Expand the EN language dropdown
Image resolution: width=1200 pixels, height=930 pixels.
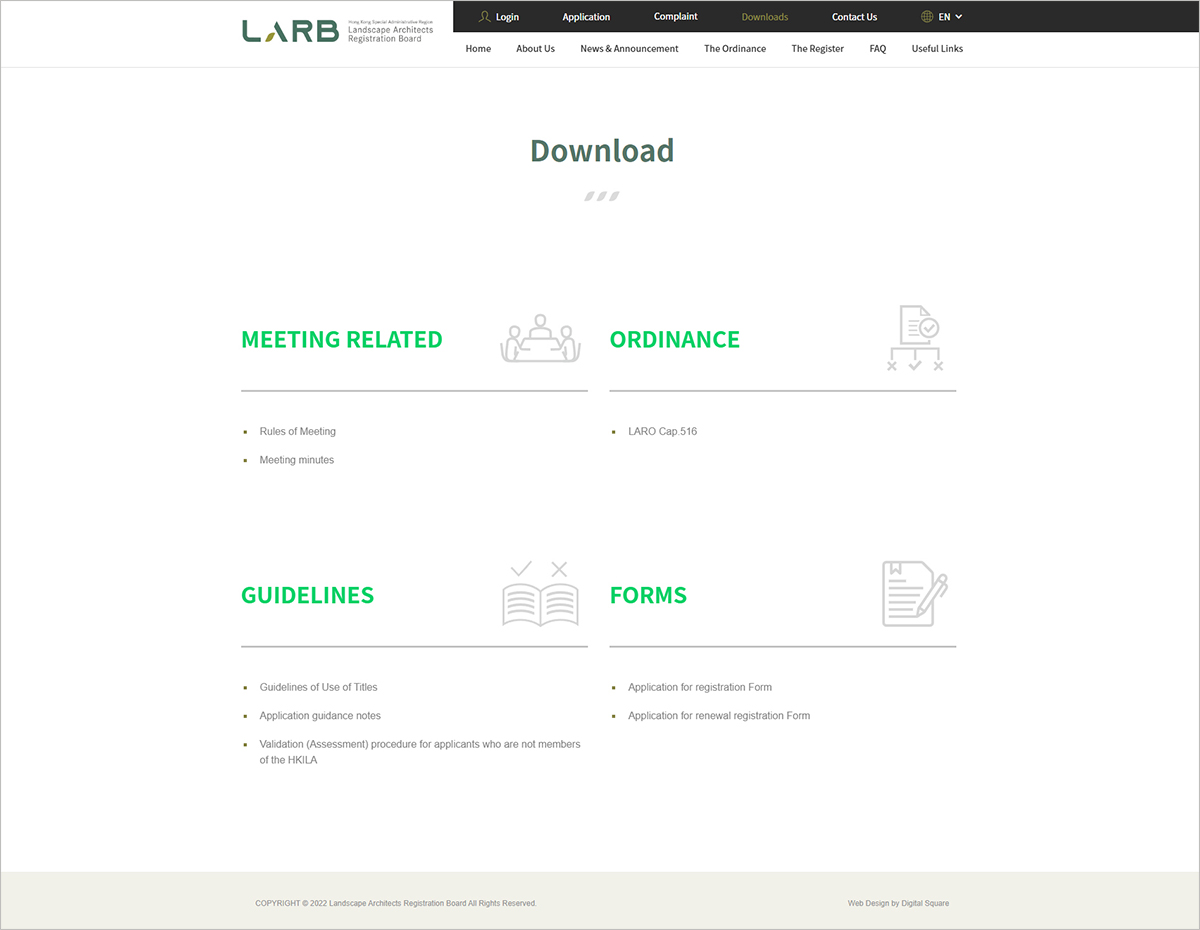[950, 17]
